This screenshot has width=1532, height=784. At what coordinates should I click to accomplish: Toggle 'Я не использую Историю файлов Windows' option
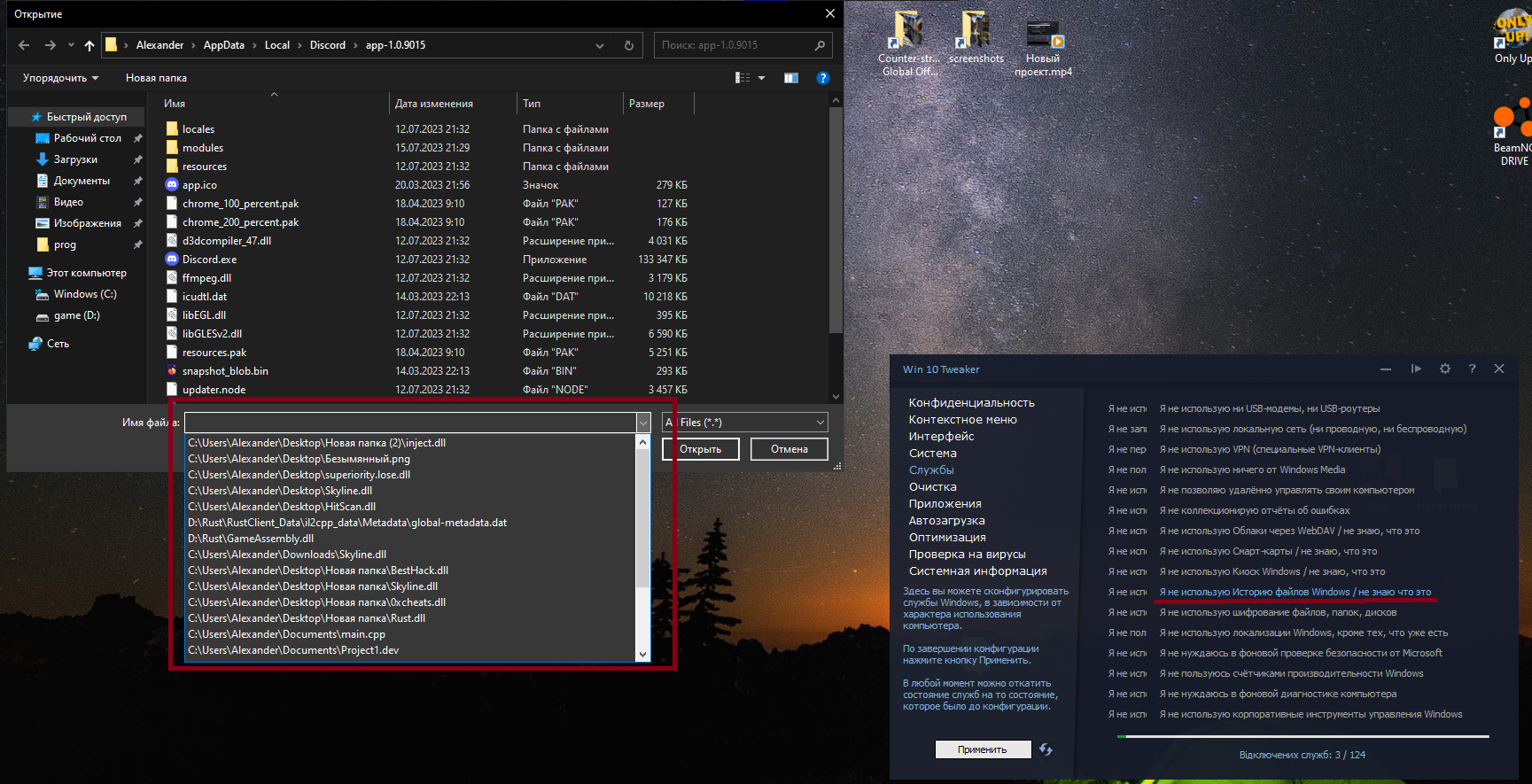pyautogui.click(x=1295, y=592)
